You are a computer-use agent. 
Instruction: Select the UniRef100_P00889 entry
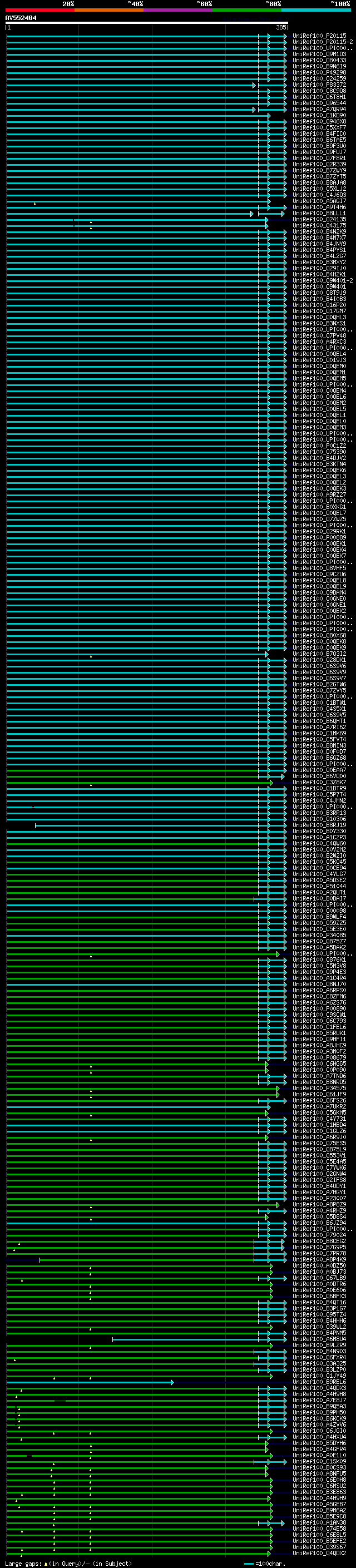click(319, 537)
